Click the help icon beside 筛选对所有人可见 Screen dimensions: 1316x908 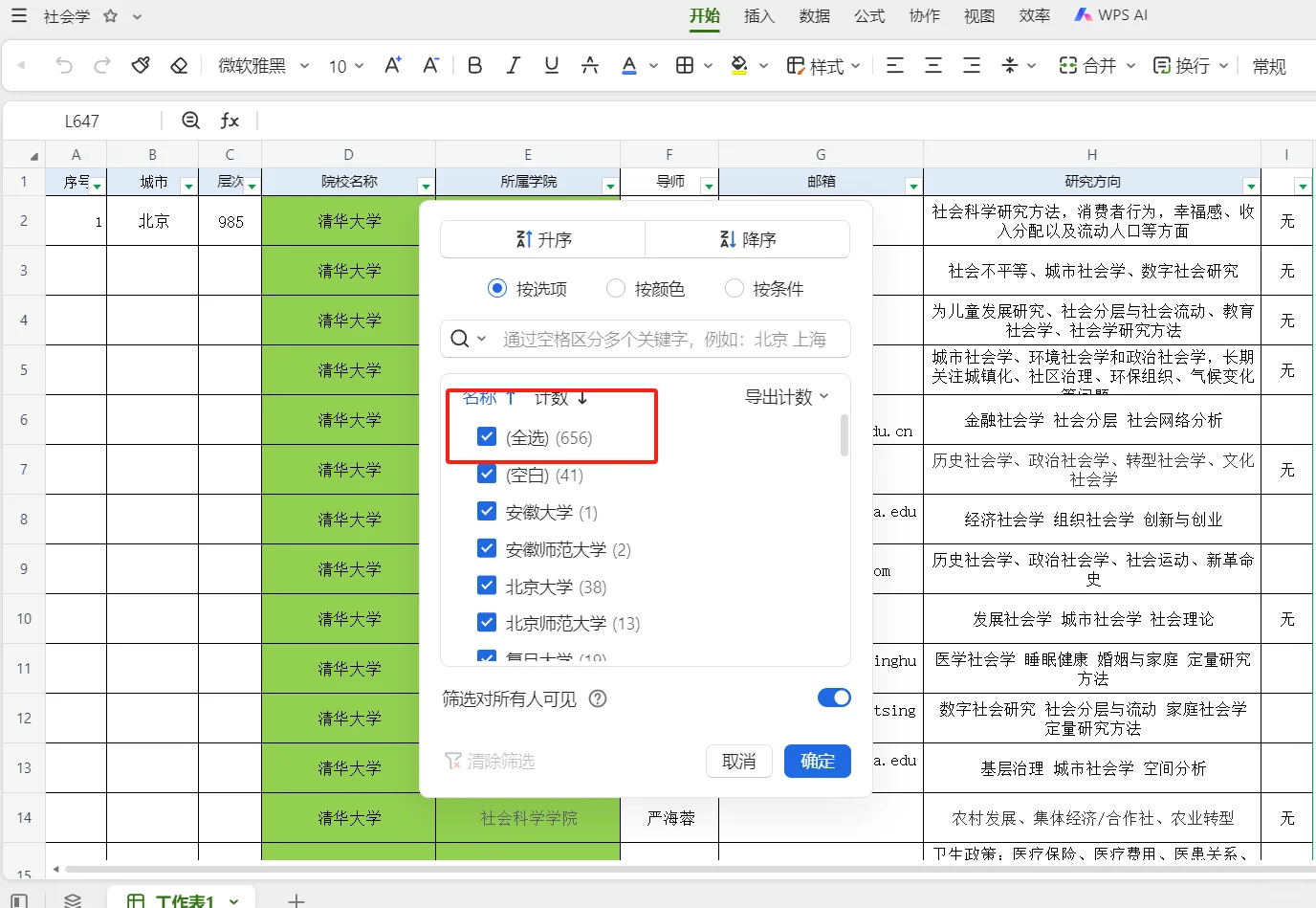pyautogui.click(x=598, y=698)
